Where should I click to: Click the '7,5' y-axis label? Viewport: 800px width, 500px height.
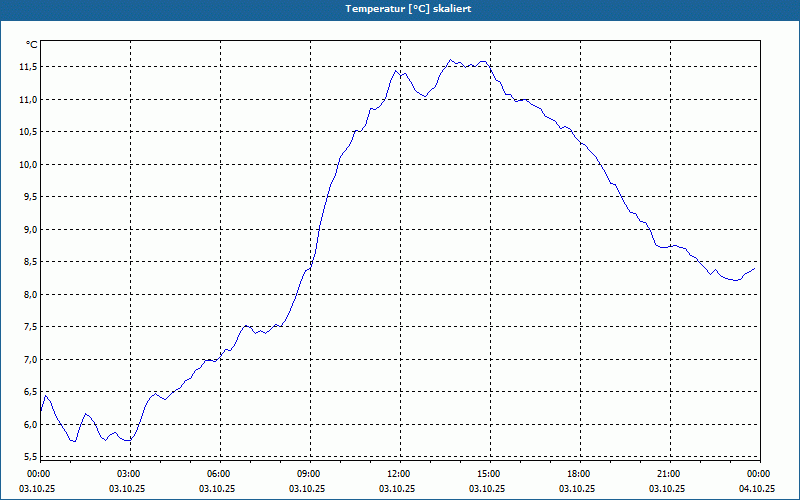click(31, 327)
